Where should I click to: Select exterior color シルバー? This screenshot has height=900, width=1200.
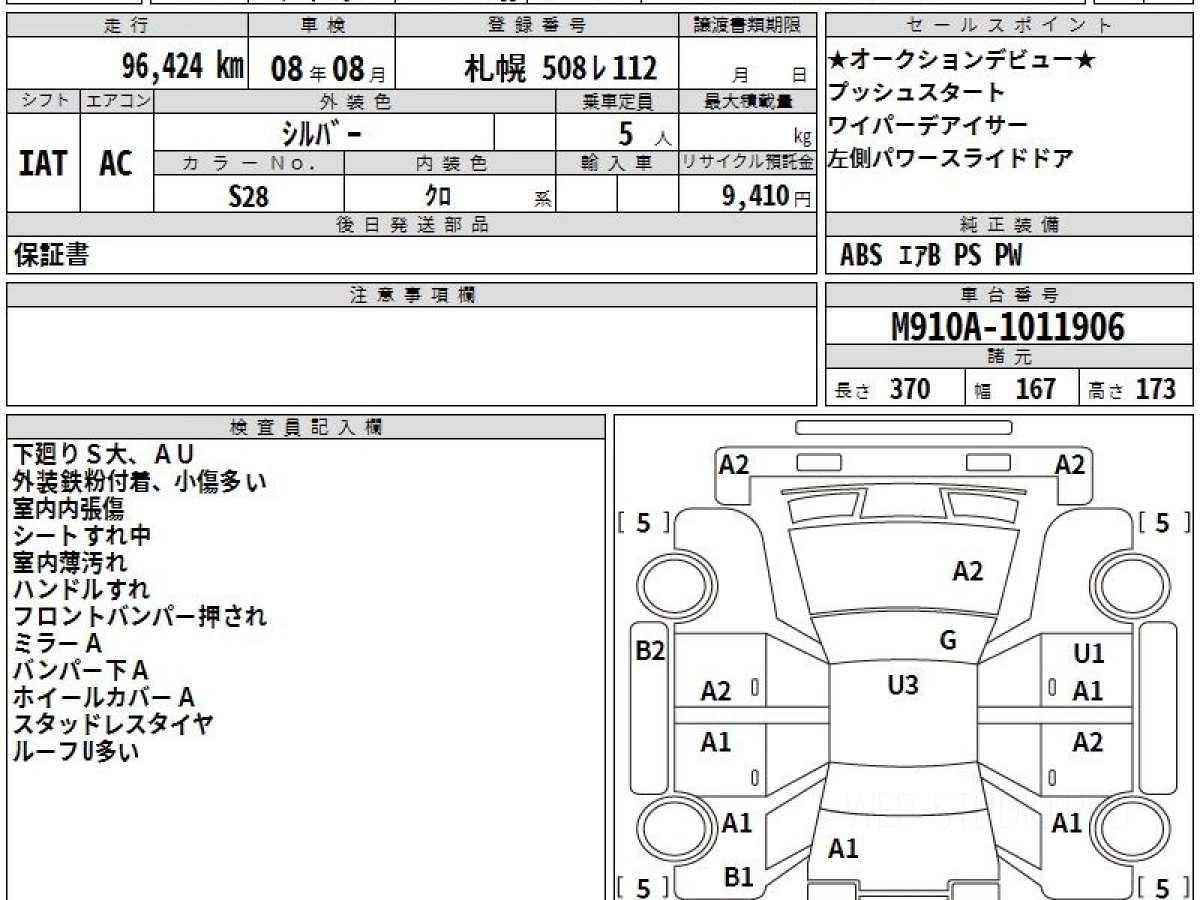coord(321,132)
